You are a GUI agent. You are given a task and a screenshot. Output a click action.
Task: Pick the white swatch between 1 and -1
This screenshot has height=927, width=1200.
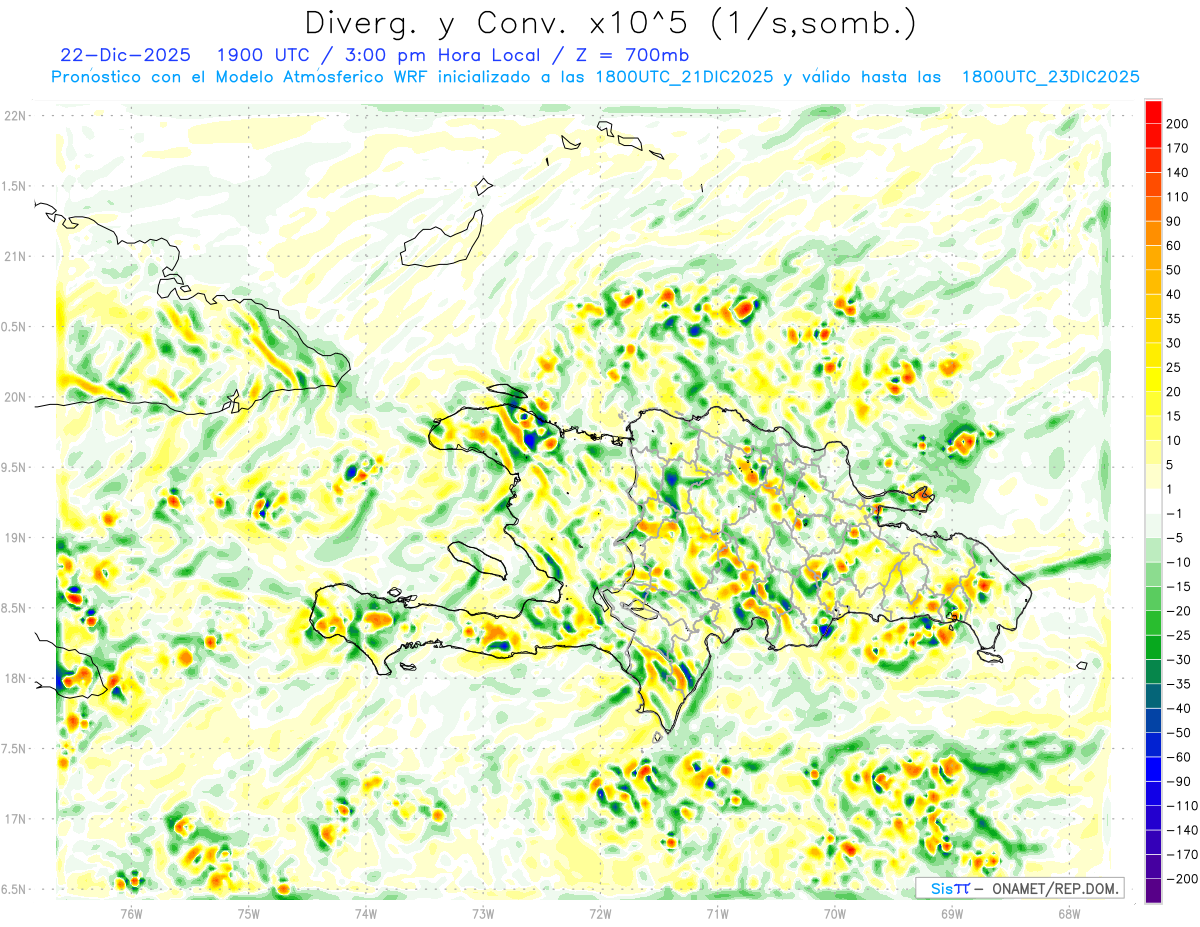(x=1153, y=501)
